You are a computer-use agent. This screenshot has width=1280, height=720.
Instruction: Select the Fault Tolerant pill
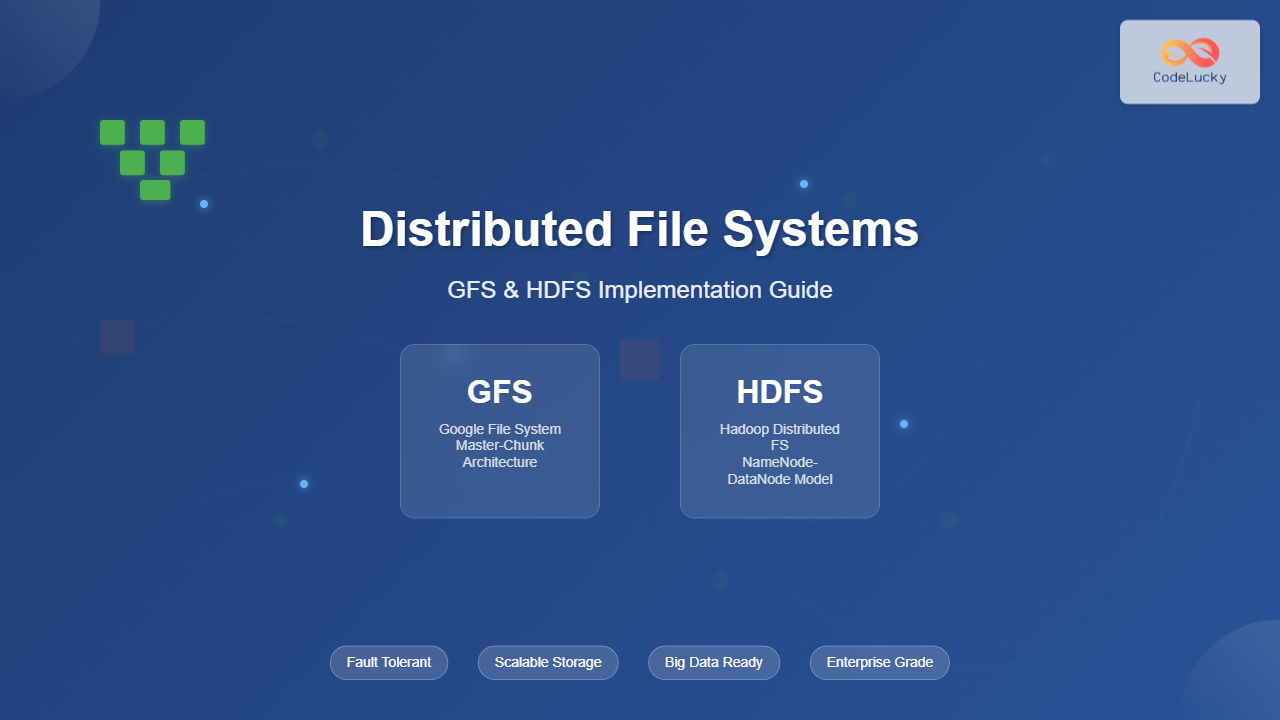tap(389, 662)
